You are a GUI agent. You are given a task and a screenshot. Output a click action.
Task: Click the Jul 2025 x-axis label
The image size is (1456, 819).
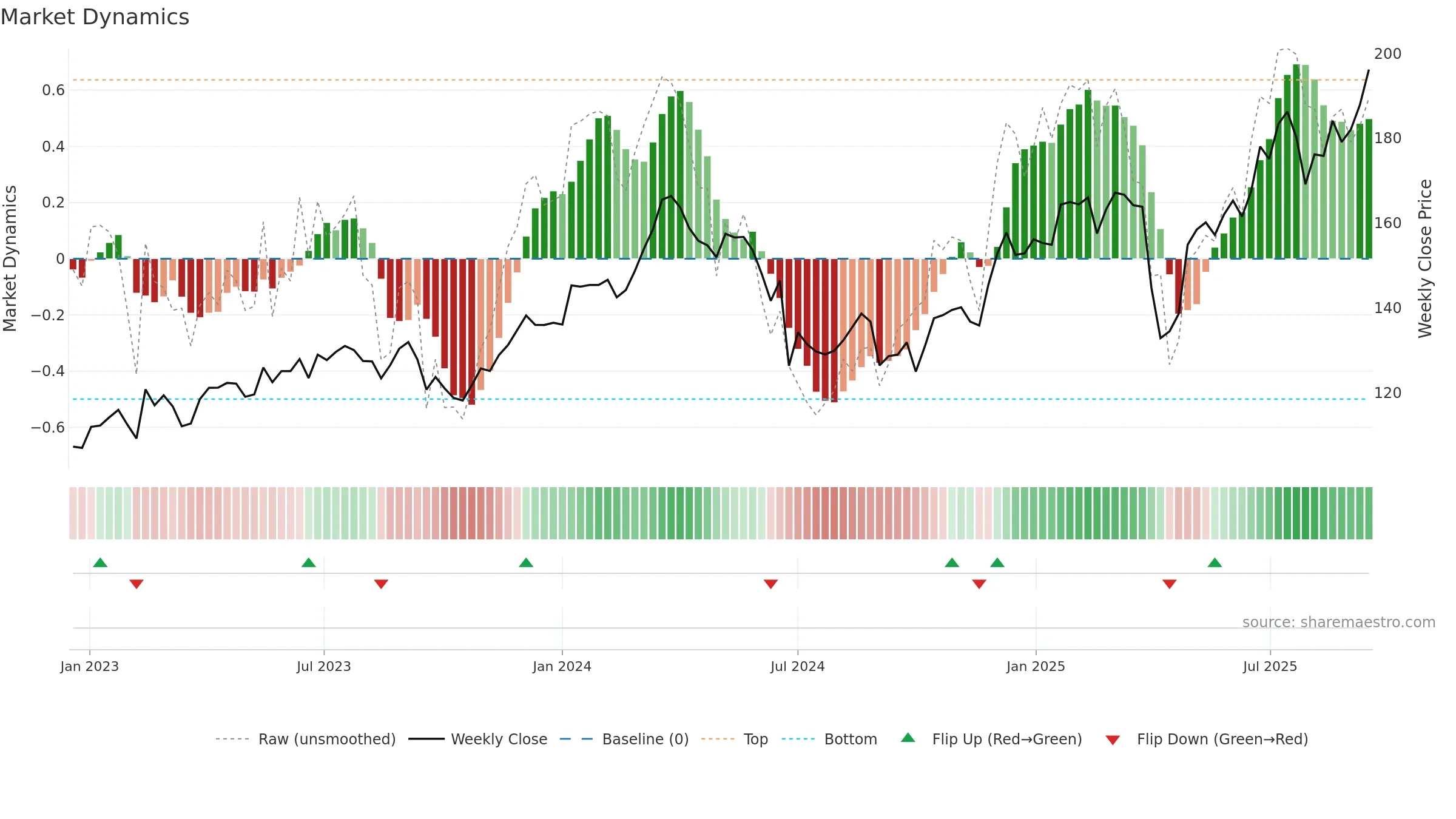click(x=1270, y=666)
